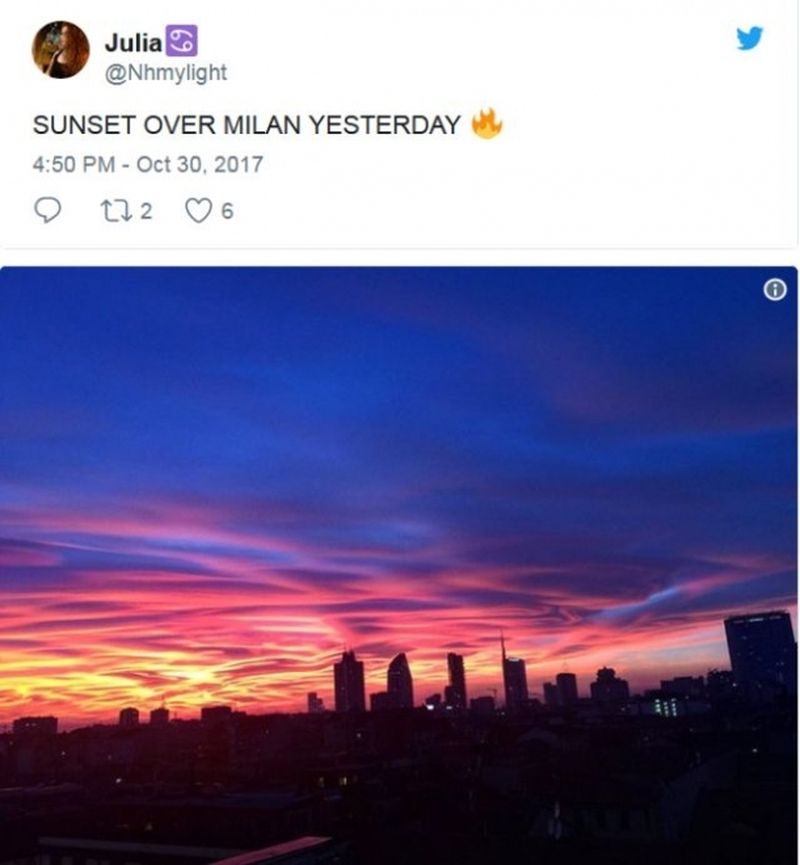
Task: Click the like count 6
Action: pyautogui.click(x=227, y=211)
